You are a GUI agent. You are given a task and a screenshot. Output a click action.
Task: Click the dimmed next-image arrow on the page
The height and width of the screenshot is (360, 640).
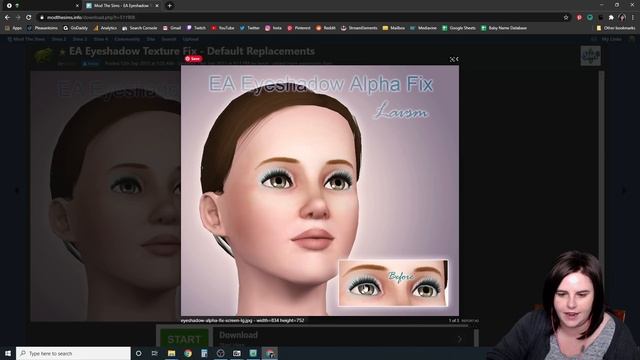pos(623,190)
